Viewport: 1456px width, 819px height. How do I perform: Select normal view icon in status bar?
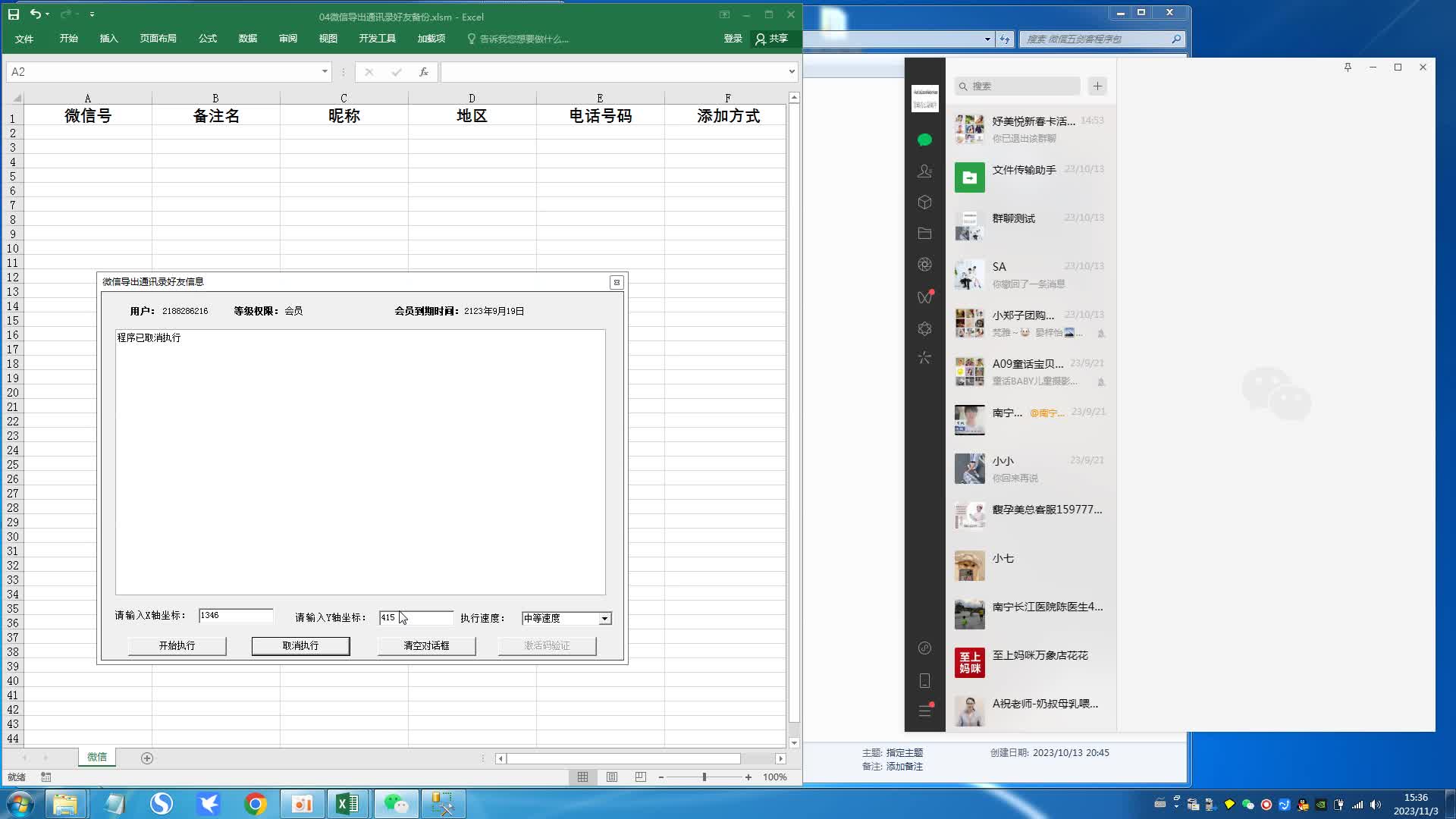click(582, 777)
